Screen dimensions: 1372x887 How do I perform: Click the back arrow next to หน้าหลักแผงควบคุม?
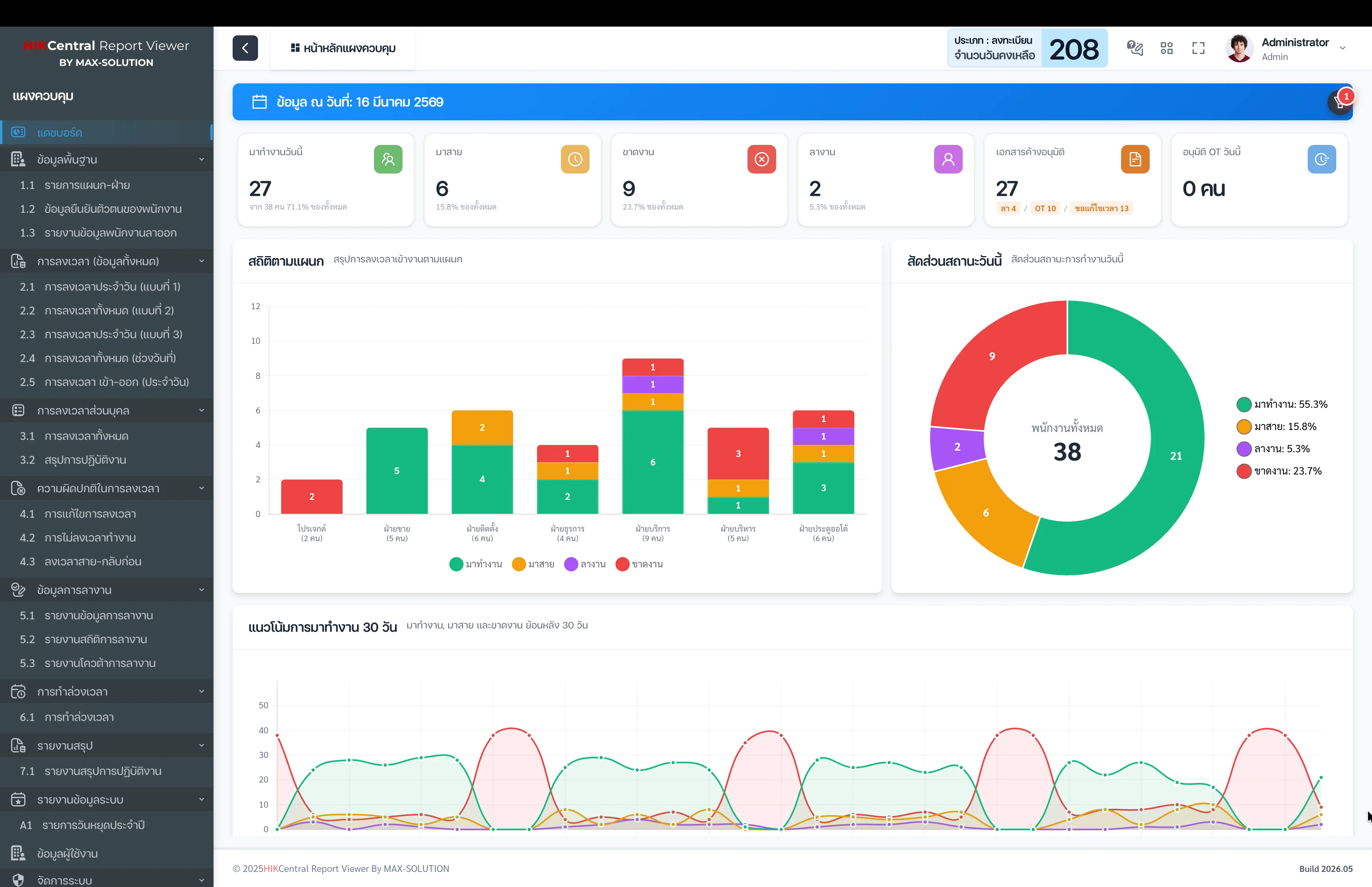(x=245, y=48)
